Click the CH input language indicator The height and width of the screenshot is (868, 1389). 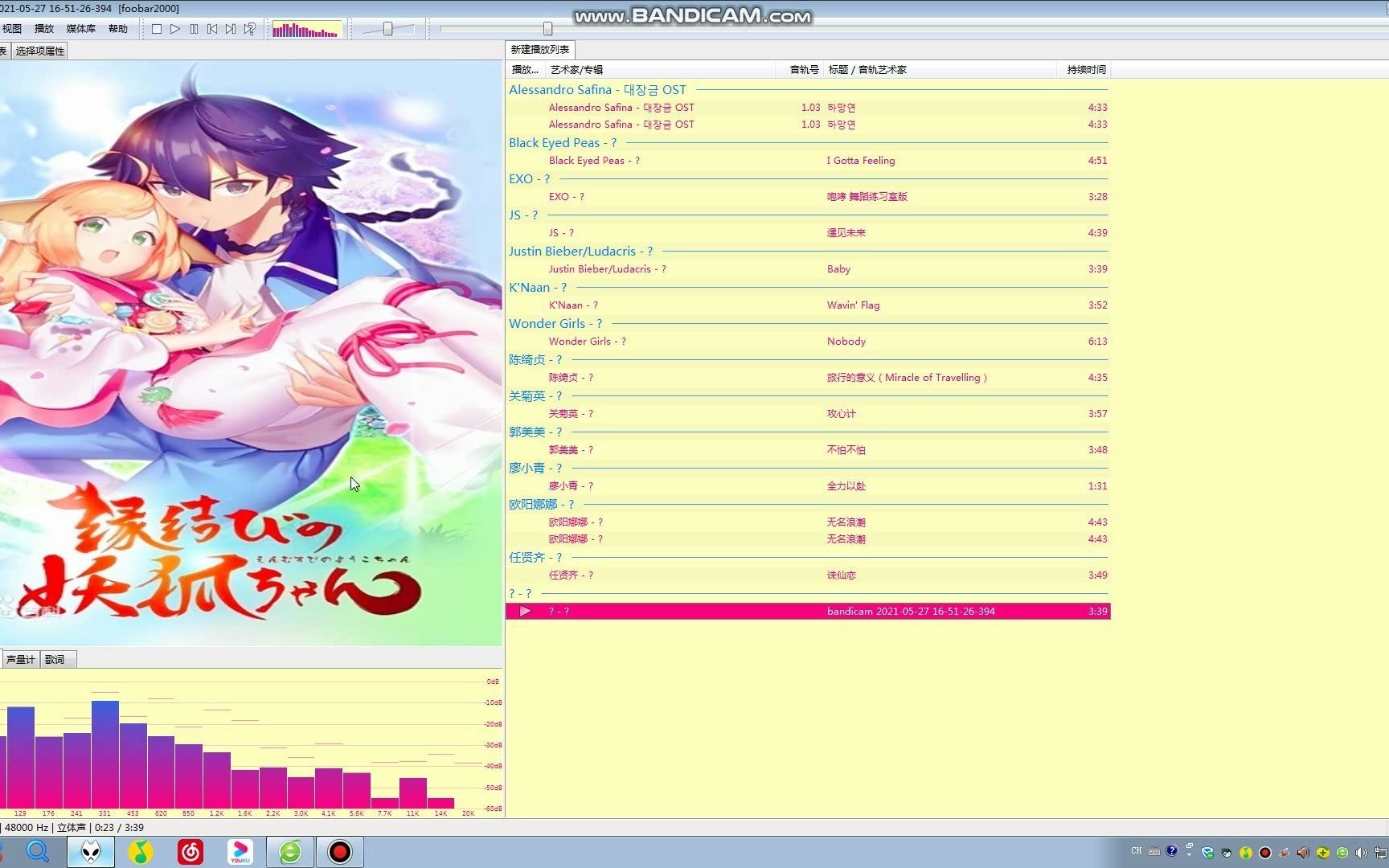coord(1137,851)
